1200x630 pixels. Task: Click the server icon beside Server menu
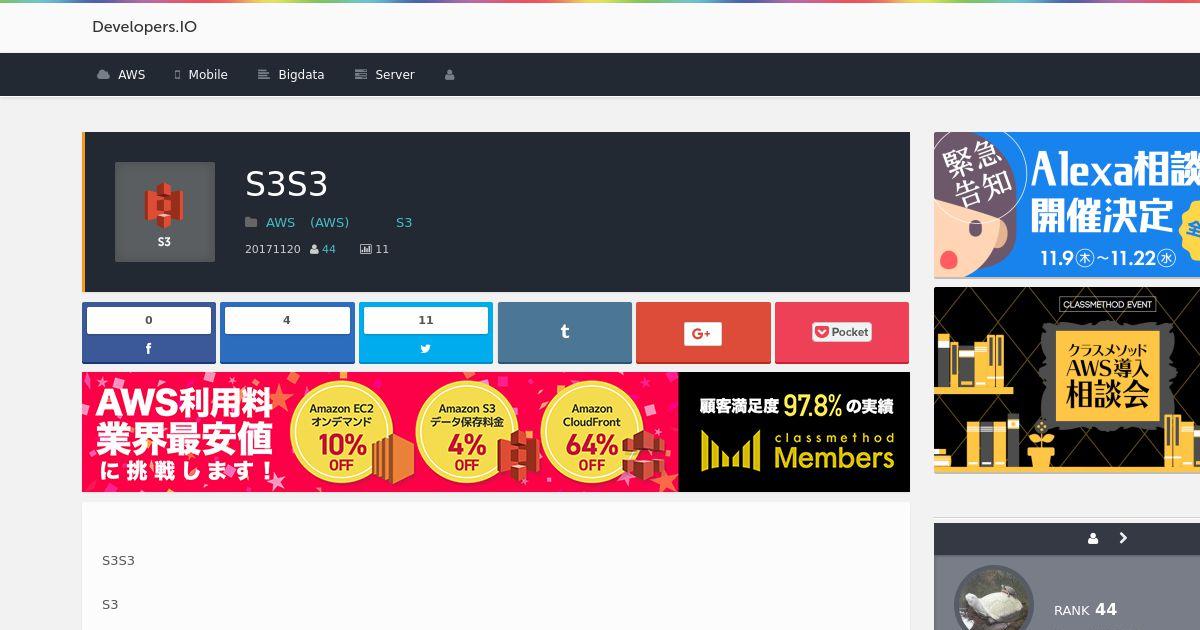point(361,75)
